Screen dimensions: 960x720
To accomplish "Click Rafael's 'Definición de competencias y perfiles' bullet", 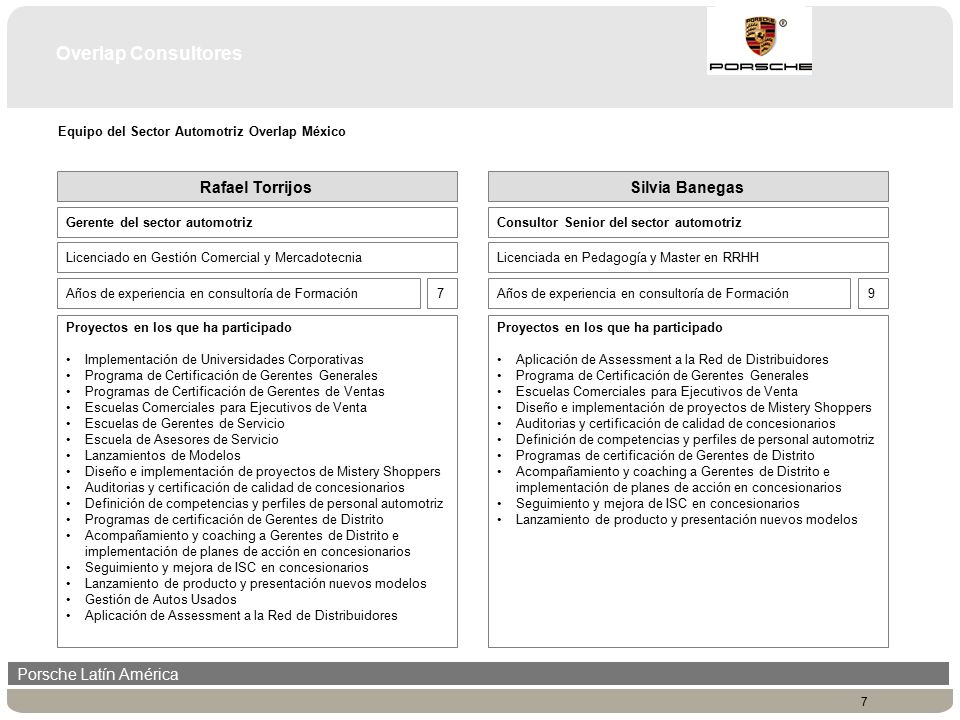I will tap(264, 503).
